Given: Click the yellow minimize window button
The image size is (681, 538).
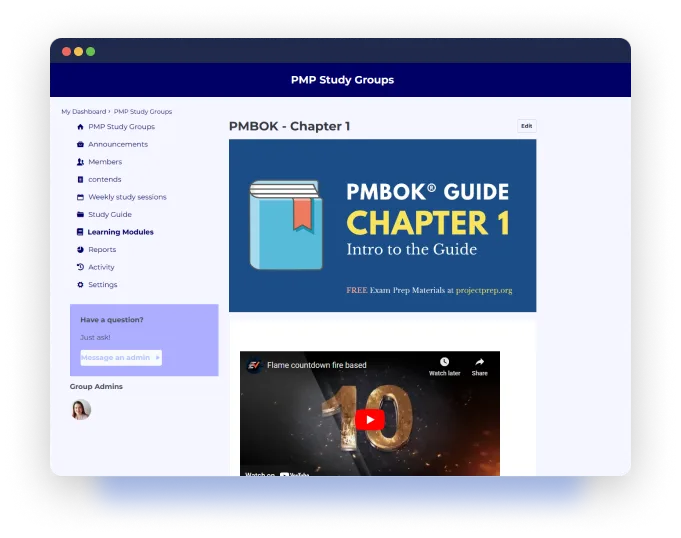Looking at the screenshot, I should 79,52.
